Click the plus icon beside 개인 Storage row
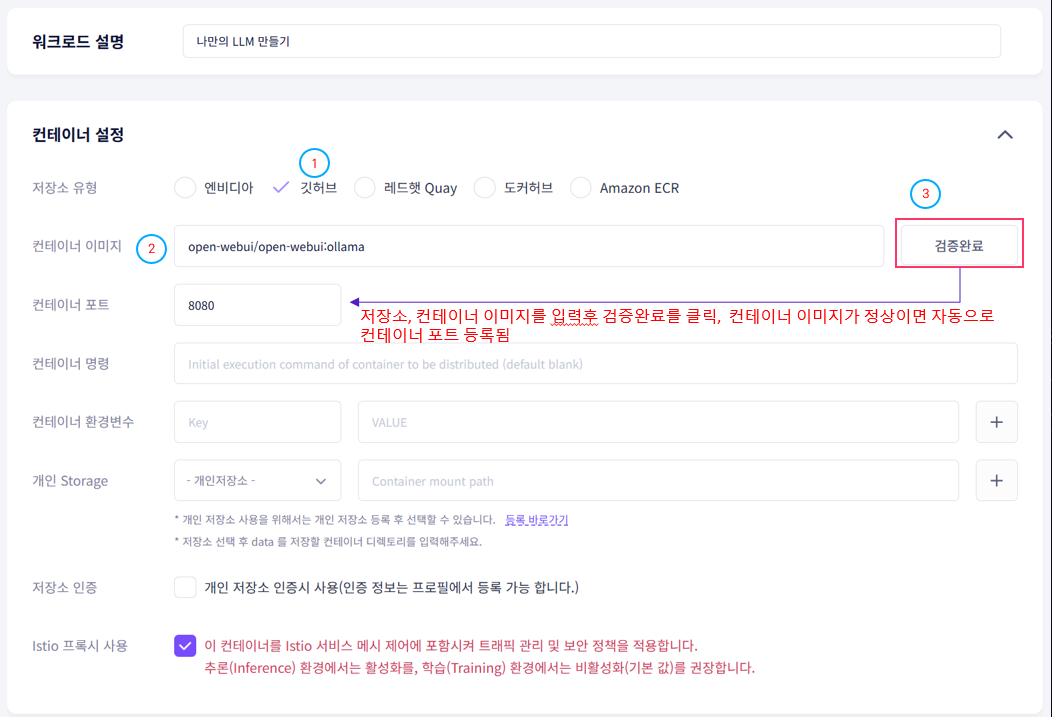 click(x=996, y=480)
